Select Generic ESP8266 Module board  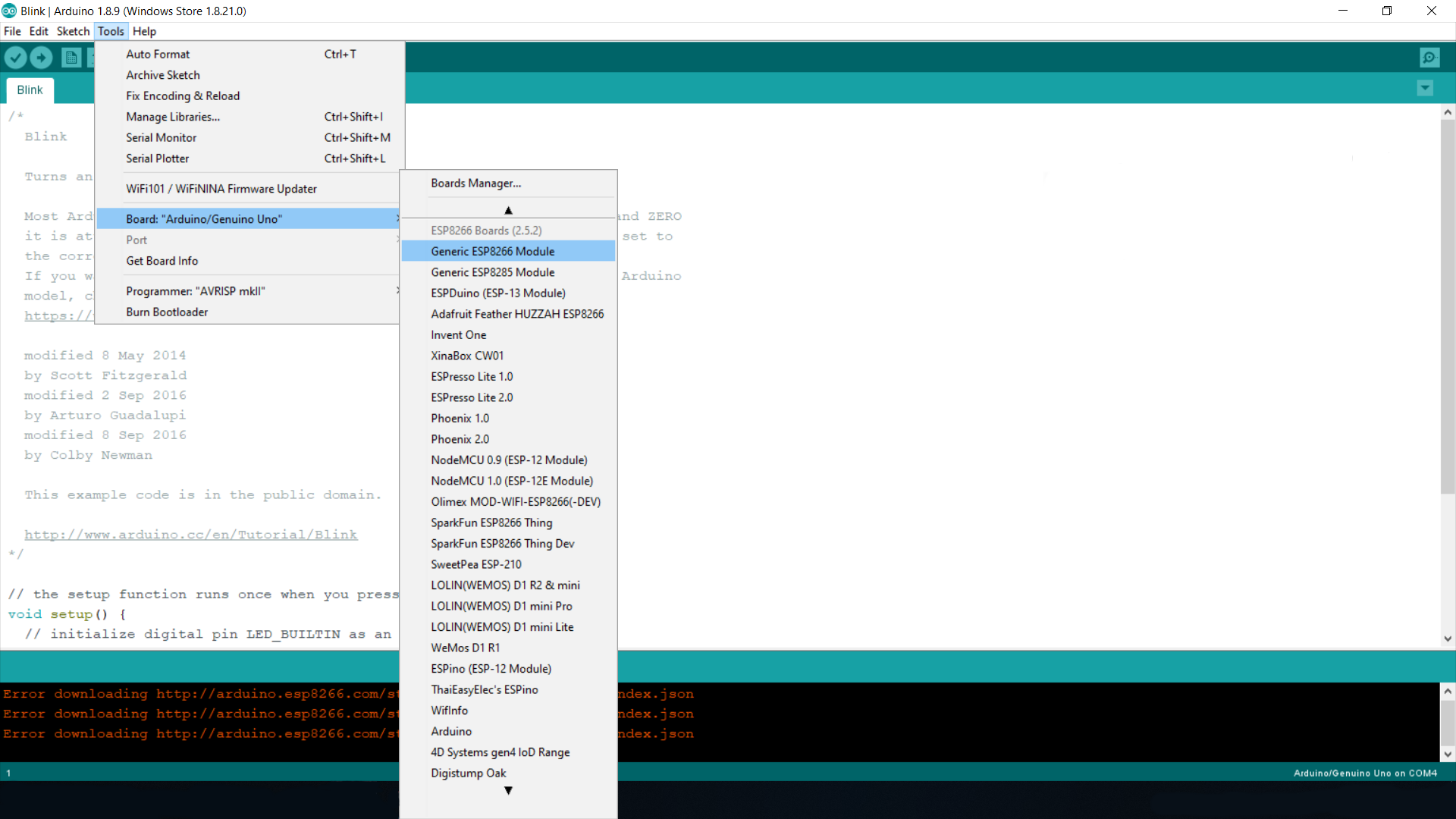tap(508, 251)
